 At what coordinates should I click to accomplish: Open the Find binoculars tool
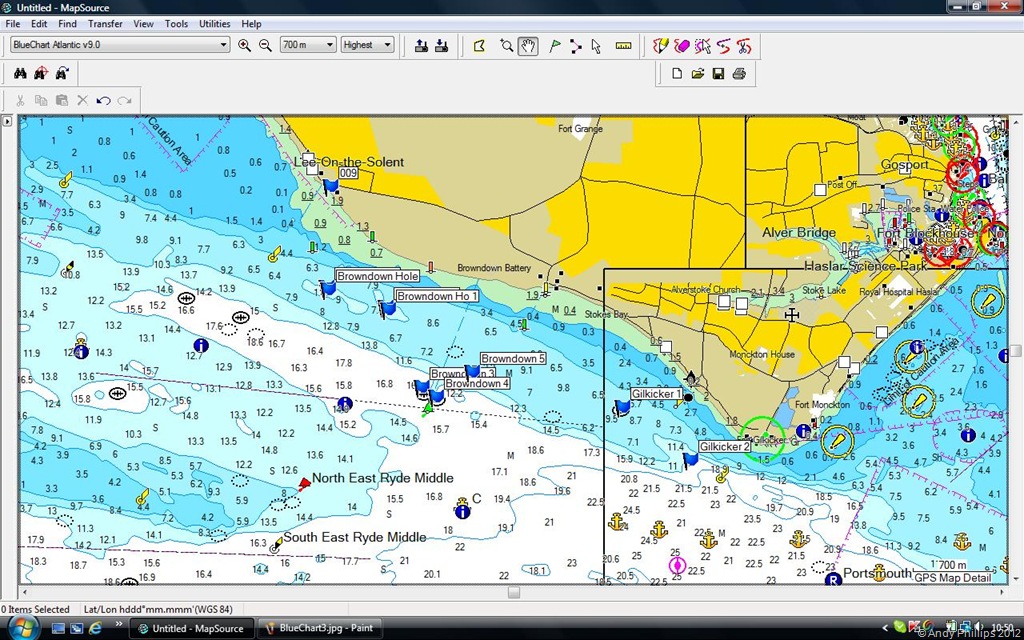point(19,72)
